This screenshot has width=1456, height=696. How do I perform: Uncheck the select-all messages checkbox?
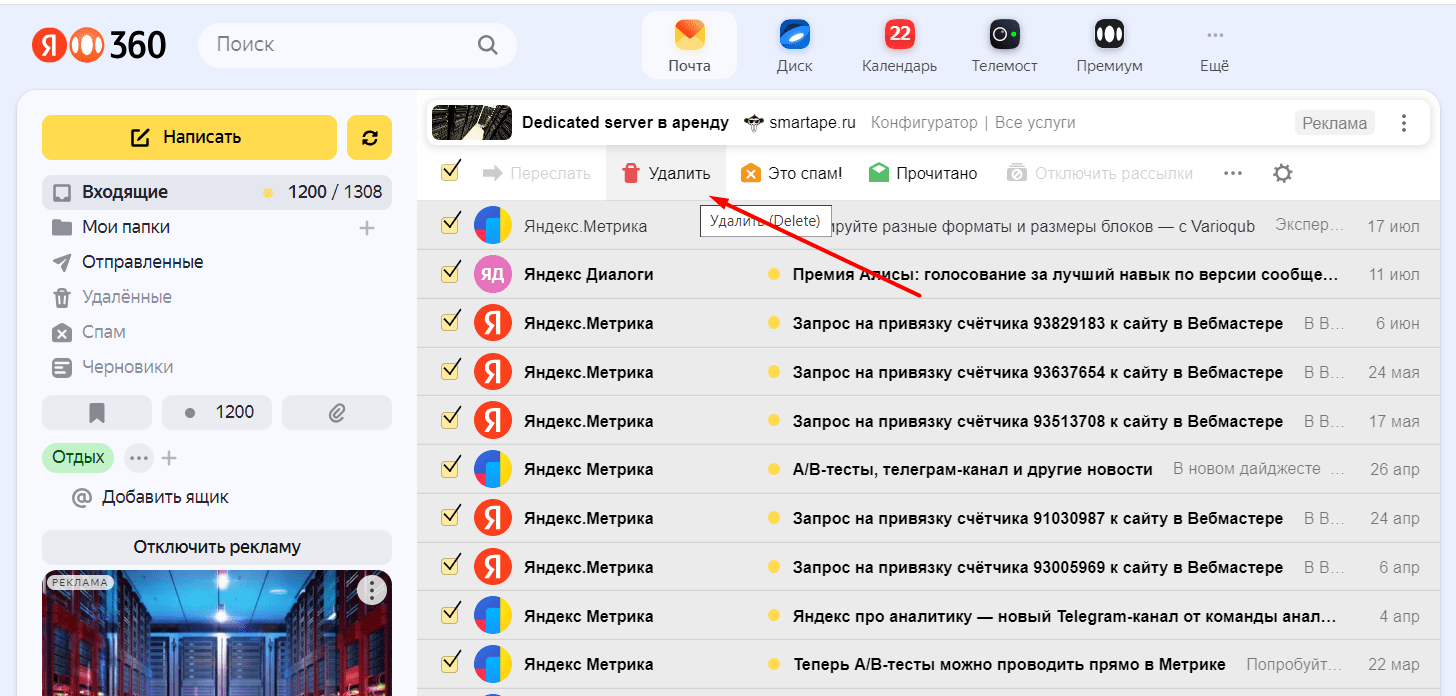coord(450,171)
